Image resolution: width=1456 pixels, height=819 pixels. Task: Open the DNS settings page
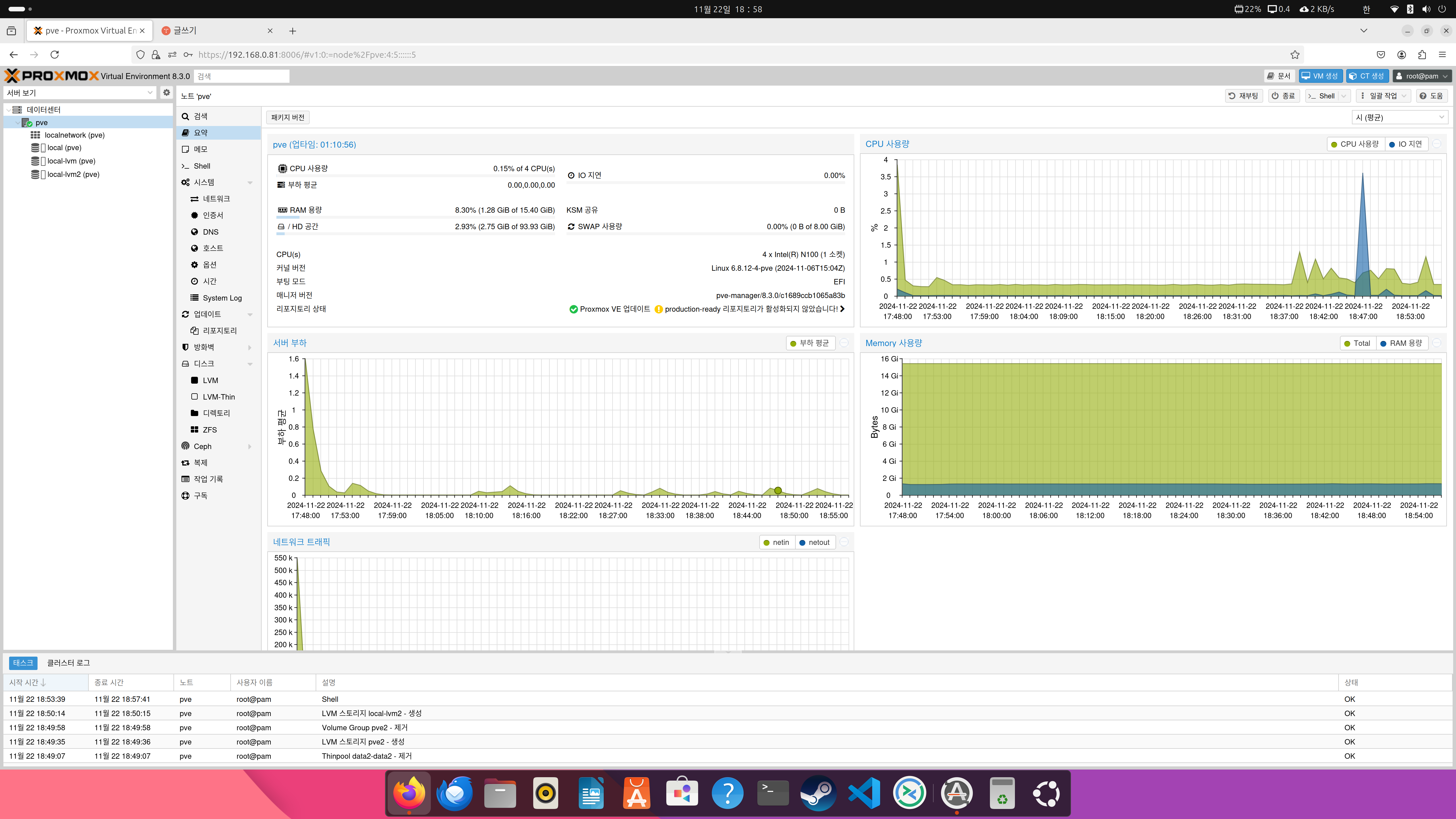tap(210, 232)
